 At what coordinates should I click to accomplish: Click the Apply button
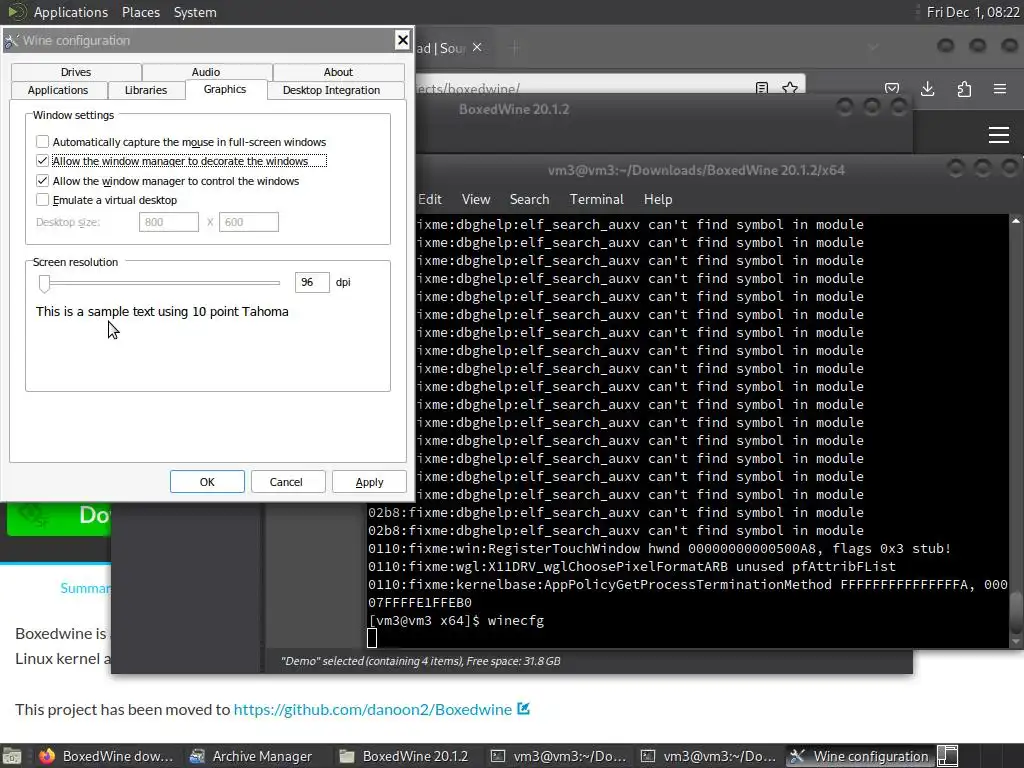coord(369,482)
